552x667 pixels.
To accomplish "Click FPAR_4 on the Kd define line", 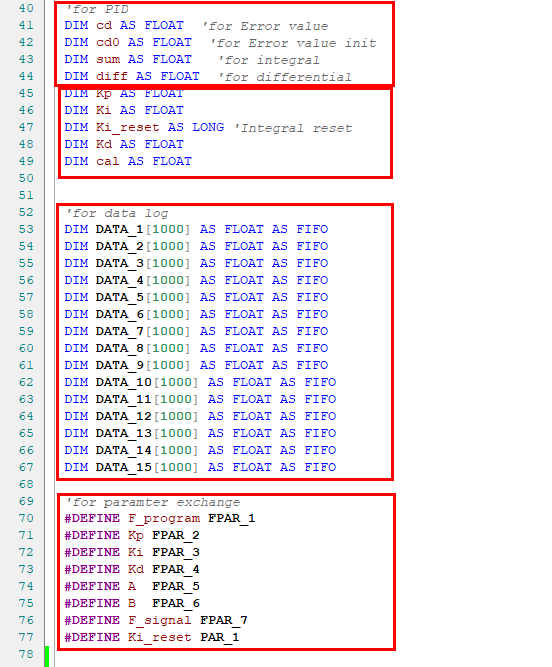I will click(x=176, y=570).
